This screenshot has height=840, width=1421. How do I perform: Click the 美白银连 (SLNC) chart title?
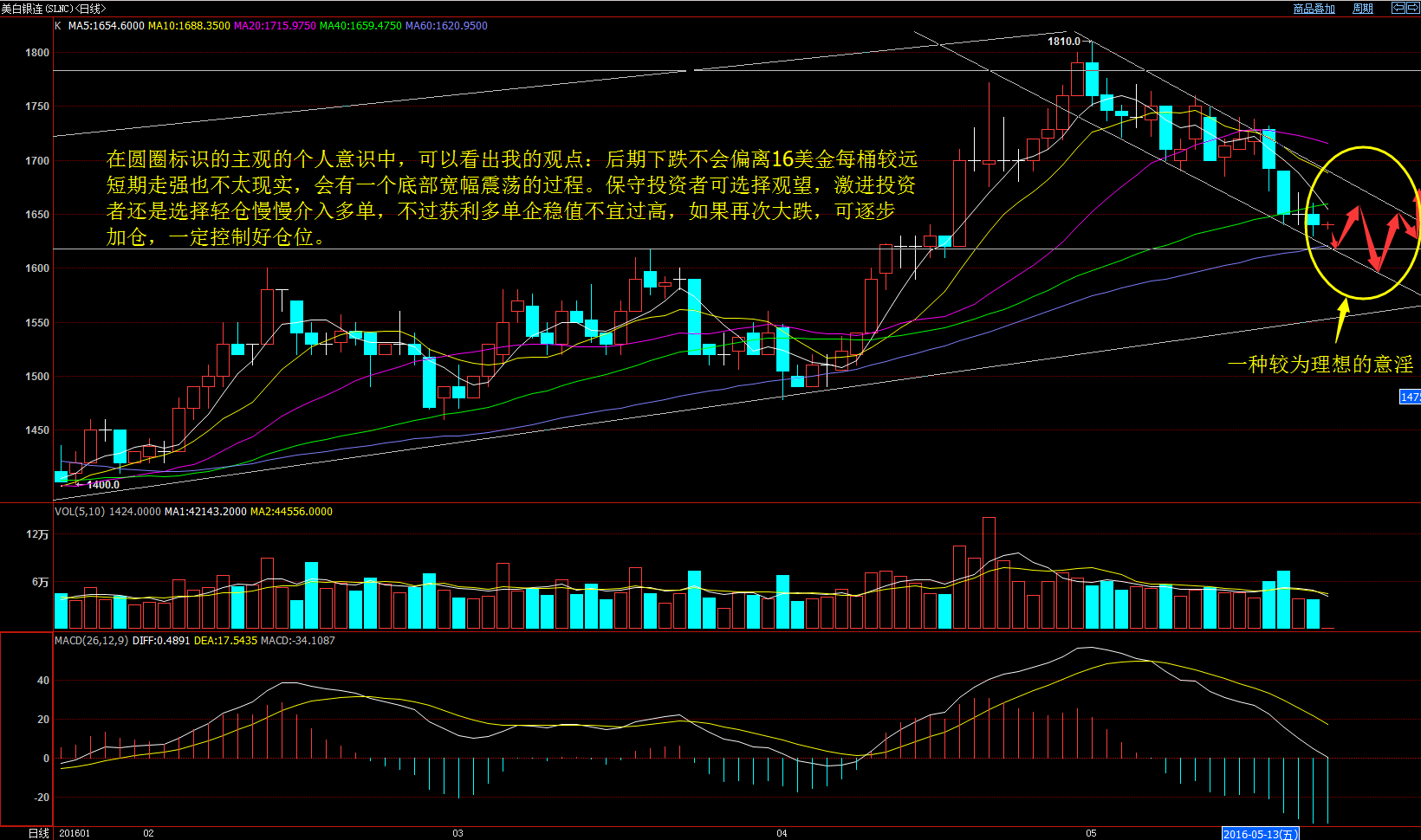pyautogui.click(x=53, y=9)
